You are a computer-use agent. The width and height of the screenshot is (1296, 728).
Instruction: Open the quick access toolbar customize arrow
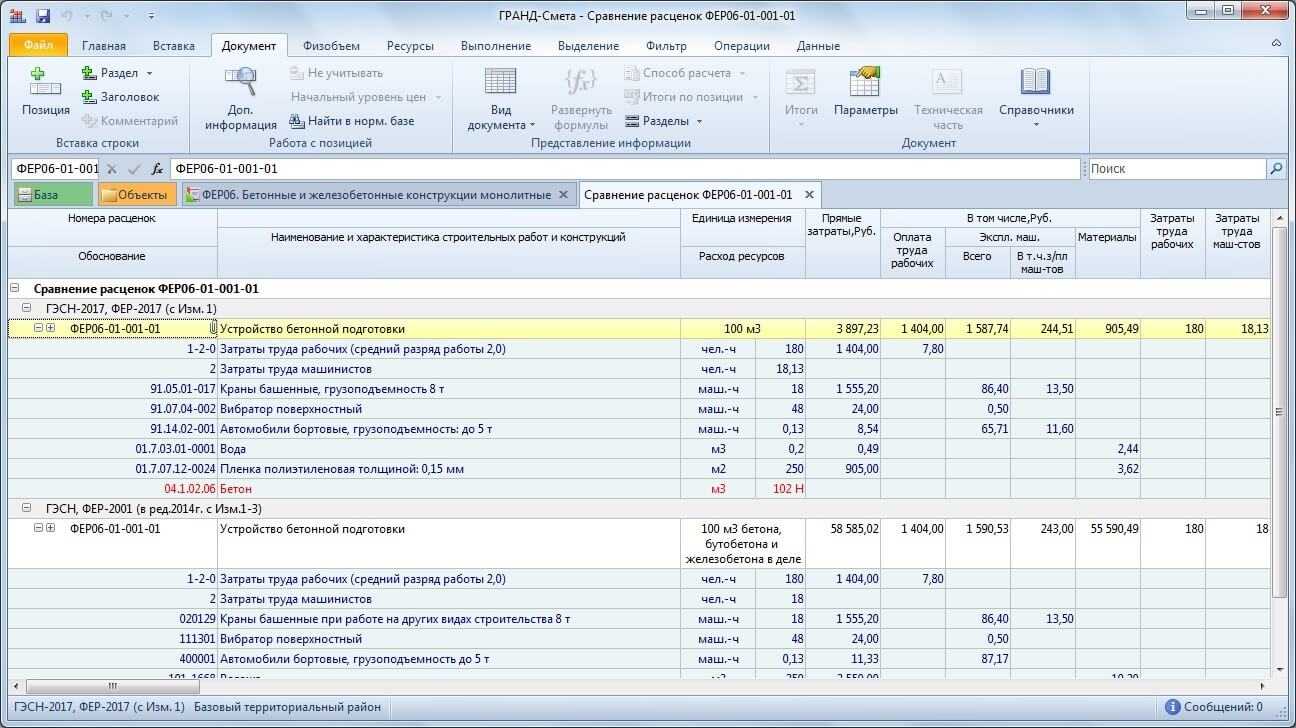[151, 17]
